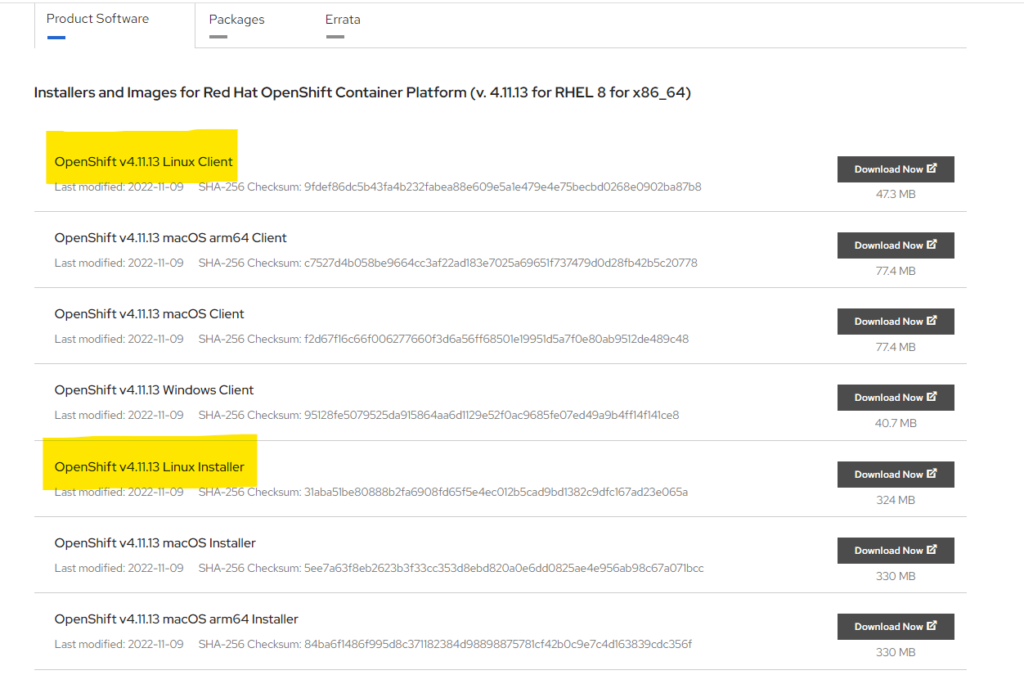Click external-link icon on macOS Installer download
This screenshot has height=693, width=1024.
pos(933,550)
